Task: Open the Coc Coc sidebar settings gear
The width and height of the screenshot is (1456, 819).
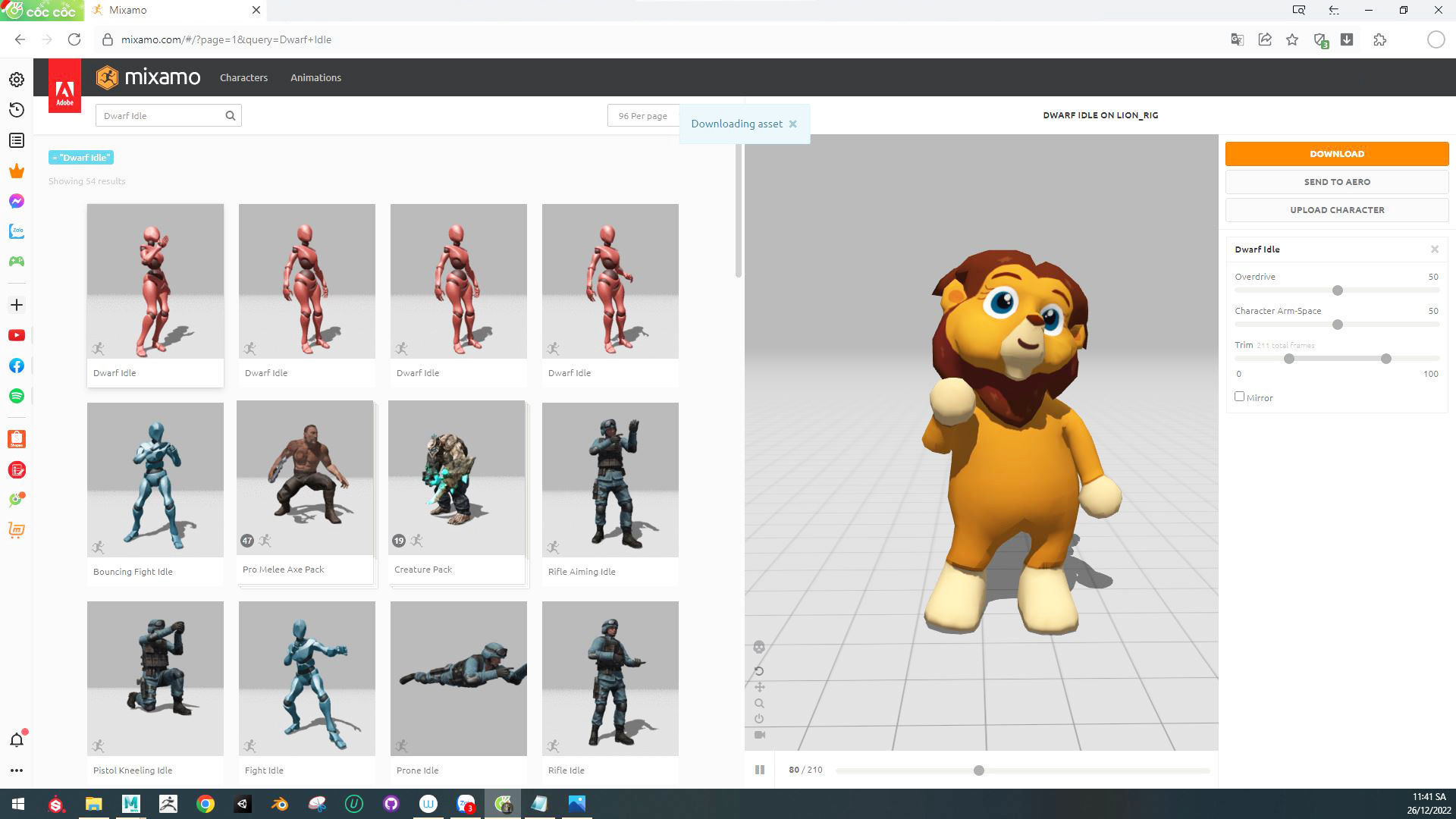Action: coord(17,80)
